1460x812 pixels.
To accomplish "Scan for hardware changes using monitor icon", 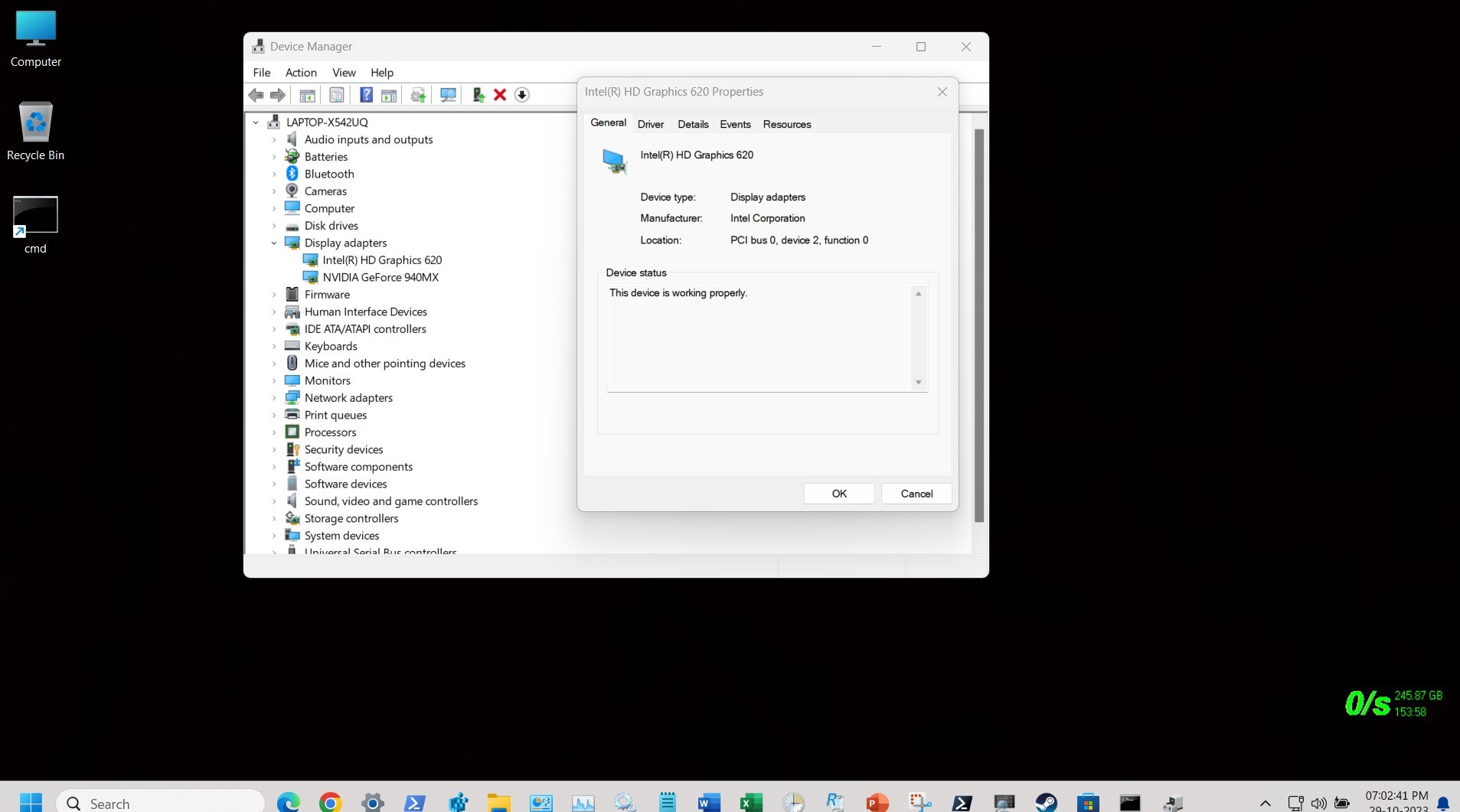I will click(x=448, y=95).
